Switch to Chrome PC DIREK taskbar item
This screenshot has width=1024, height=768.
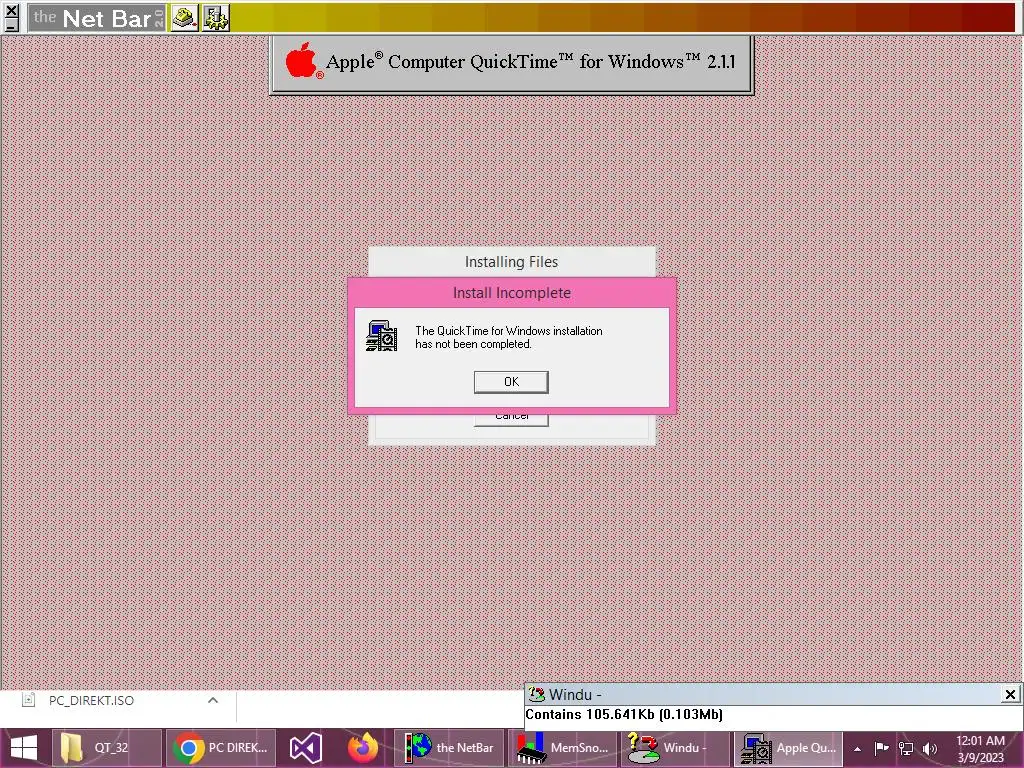(x=221, y=748)
